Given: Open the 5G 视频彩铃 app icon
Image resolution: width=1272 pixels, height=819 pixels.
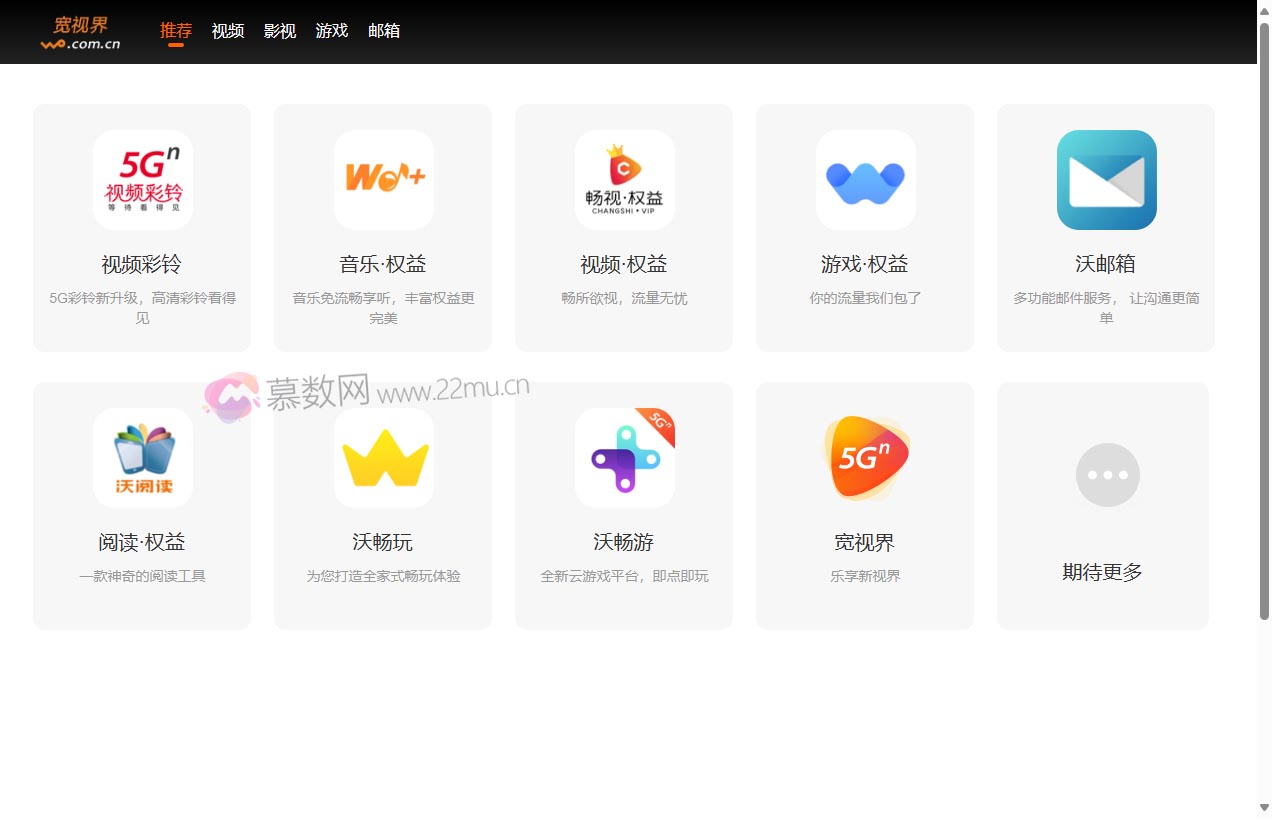Looking at the screenshot, I should point(143,180).
